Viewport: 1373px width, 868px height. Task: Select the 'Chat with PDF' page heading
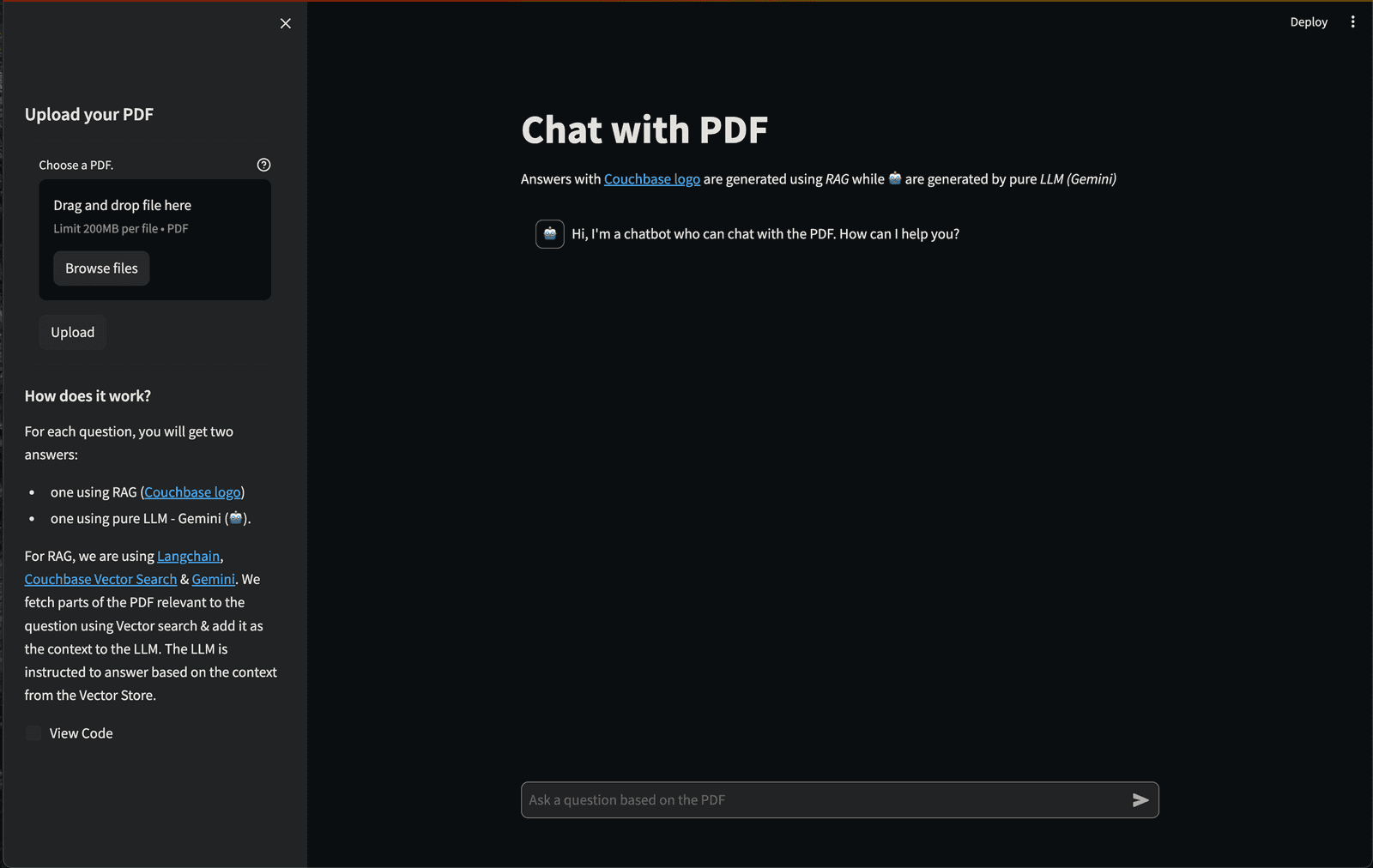coord(644,130)
